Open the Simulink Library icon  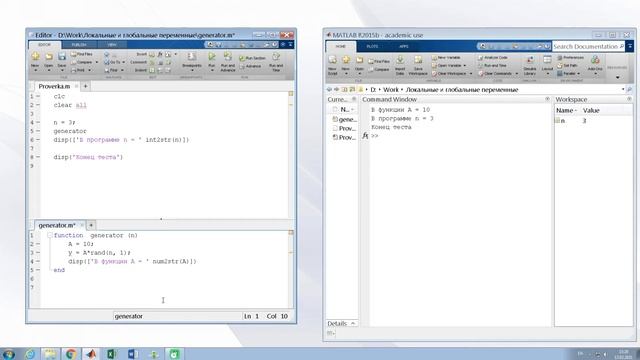[530, 60]
